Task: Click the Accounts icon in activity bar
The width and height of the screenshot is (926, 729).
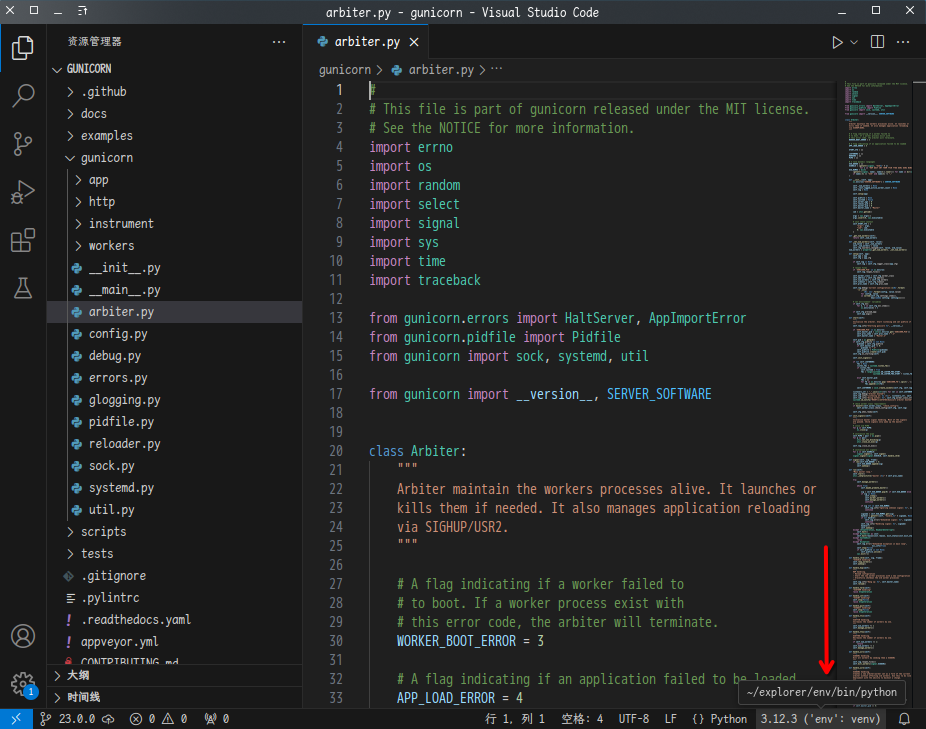Action: point(23,636)
